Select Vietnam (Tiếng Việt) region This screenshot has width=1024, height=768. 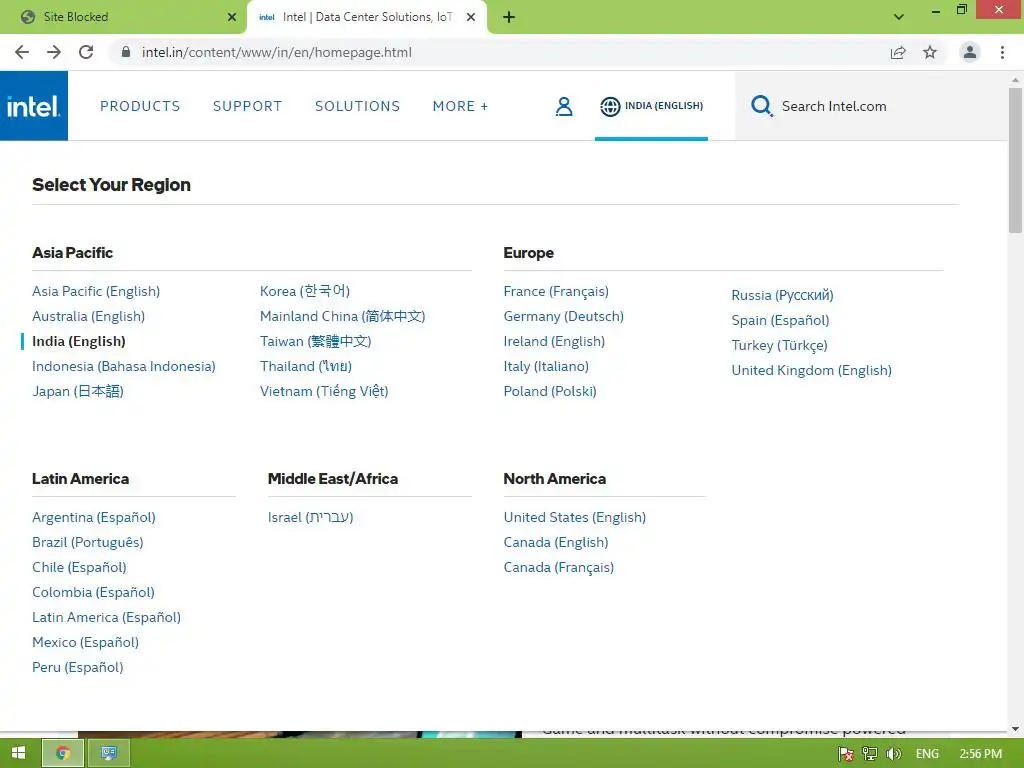tap(324, 391)
